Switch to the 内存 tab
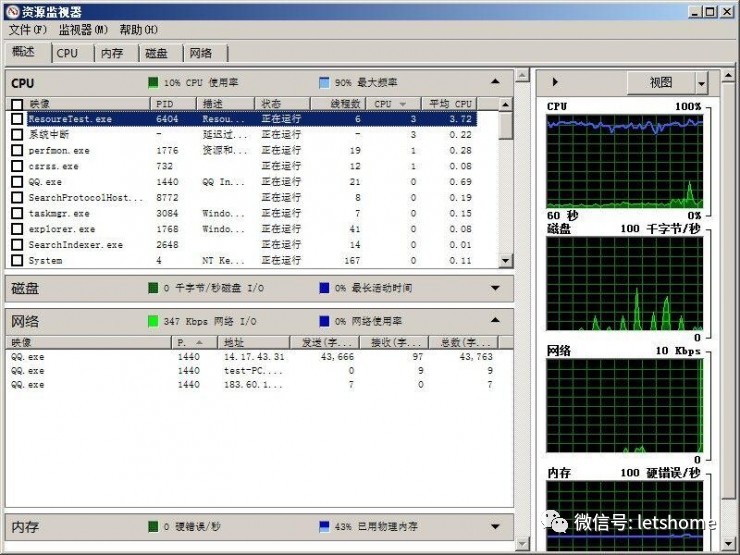Image resolution: width=740 pixels, height=555 pixels. pos(112,54)
